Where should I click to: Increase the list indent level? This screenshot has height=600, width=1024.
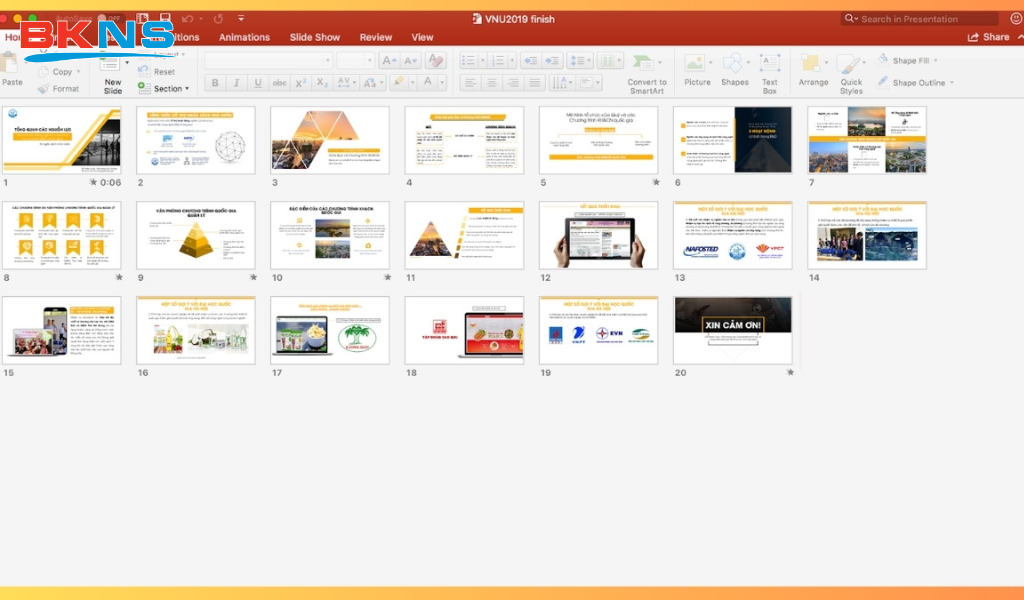pos(552,61)
